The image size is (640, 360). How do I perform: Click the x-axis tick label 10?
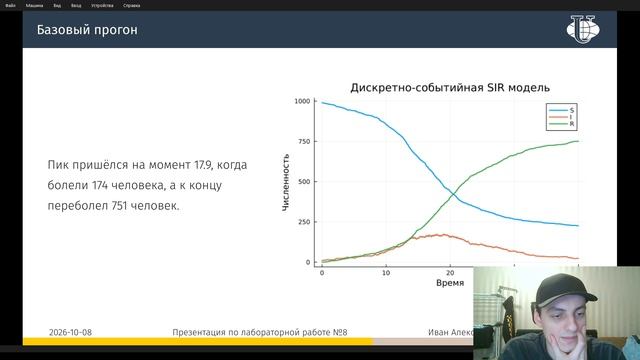click(x=386, y=273)
